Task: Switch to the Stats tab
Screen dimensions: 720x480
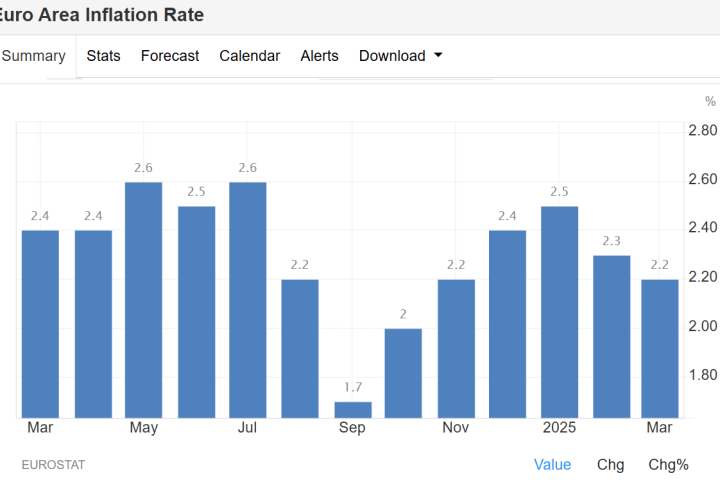Action: (x=103, y=56)
